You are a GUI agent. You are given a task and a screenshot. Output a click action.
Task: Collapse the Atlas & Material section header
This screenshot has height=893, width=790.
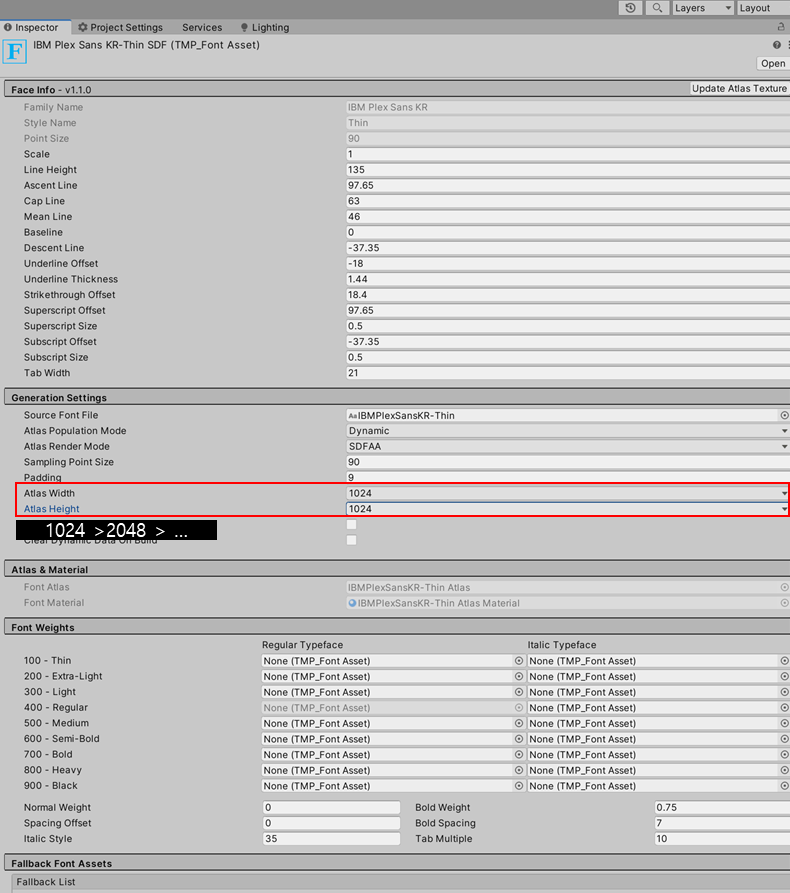pyautogui.click(x=396, y=570)
